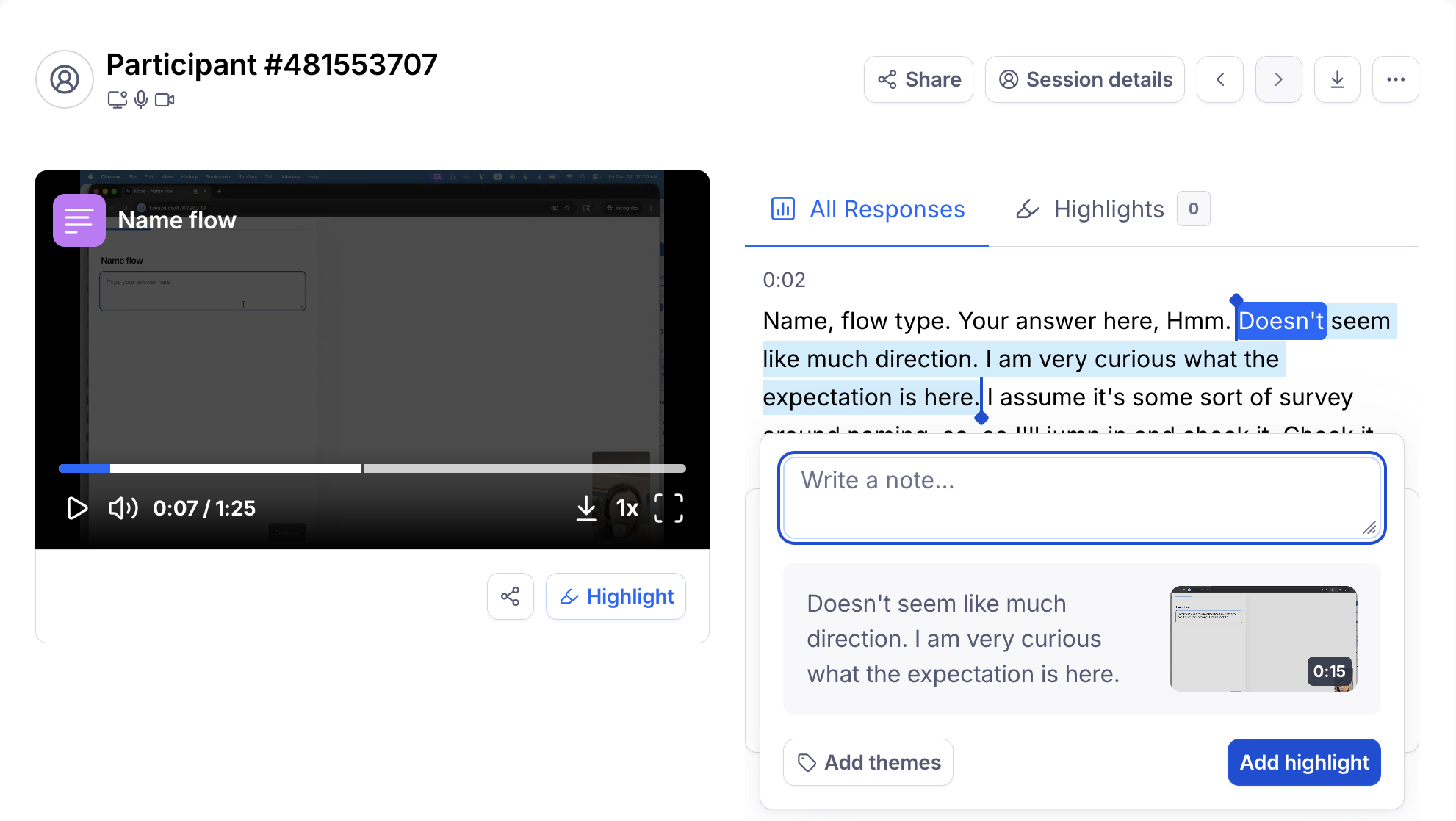Open the Share button in header
This screenshot has width=1456, height=821.
click(x=918, y=79)
